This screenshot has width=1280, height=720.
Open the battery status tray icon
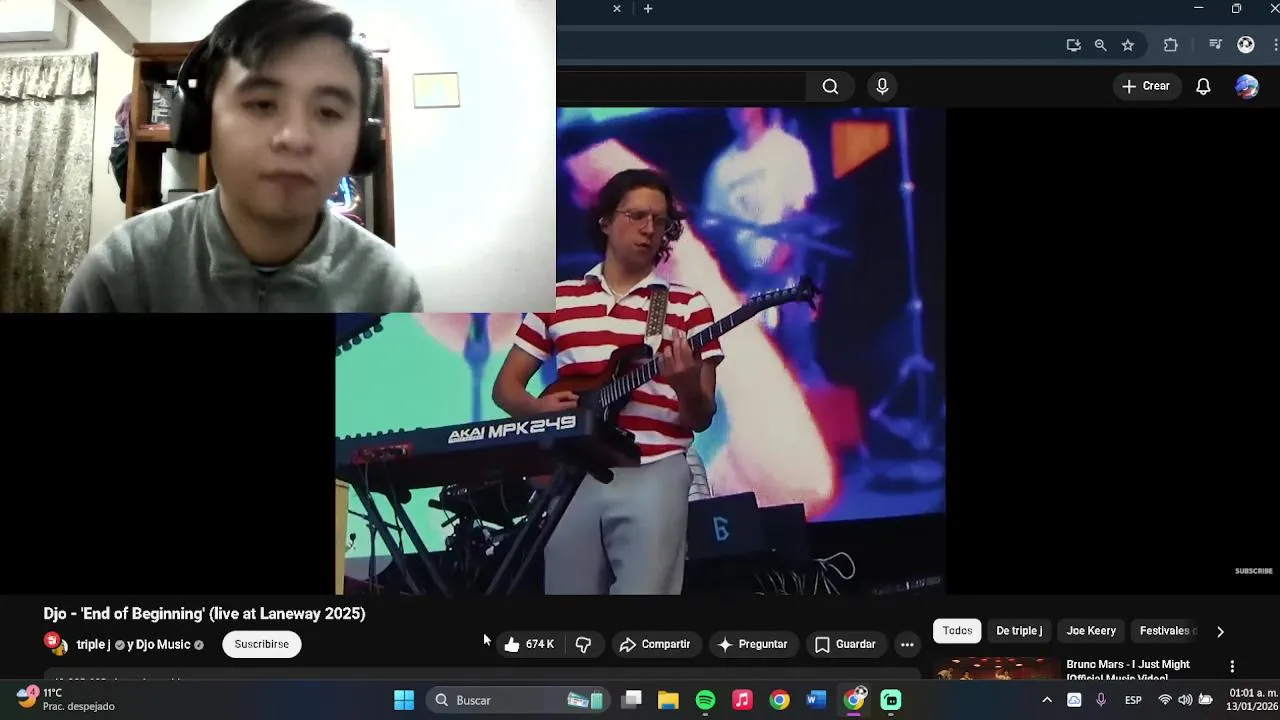(1206, 700)
